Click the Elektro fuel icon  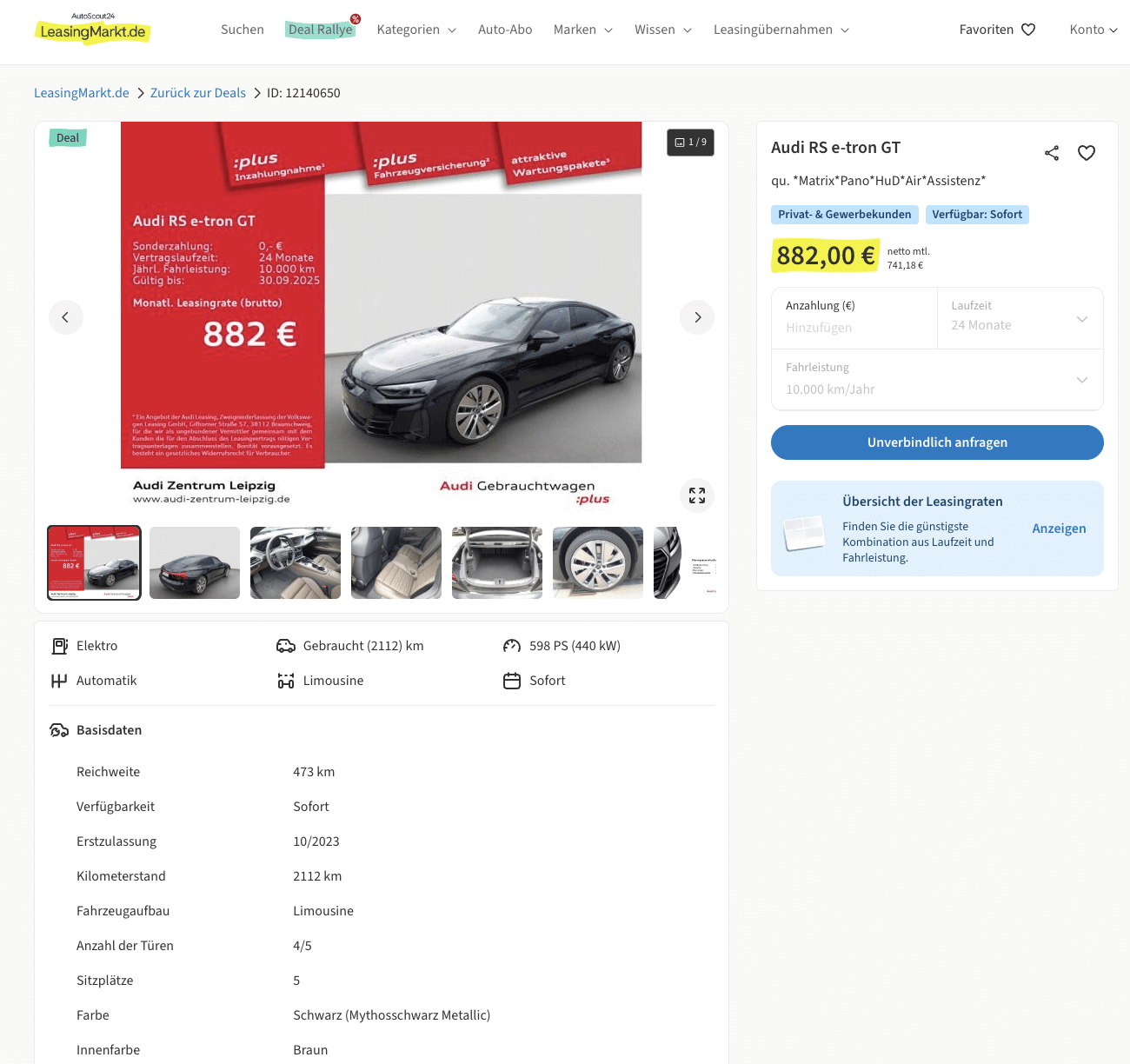[59, 646]
